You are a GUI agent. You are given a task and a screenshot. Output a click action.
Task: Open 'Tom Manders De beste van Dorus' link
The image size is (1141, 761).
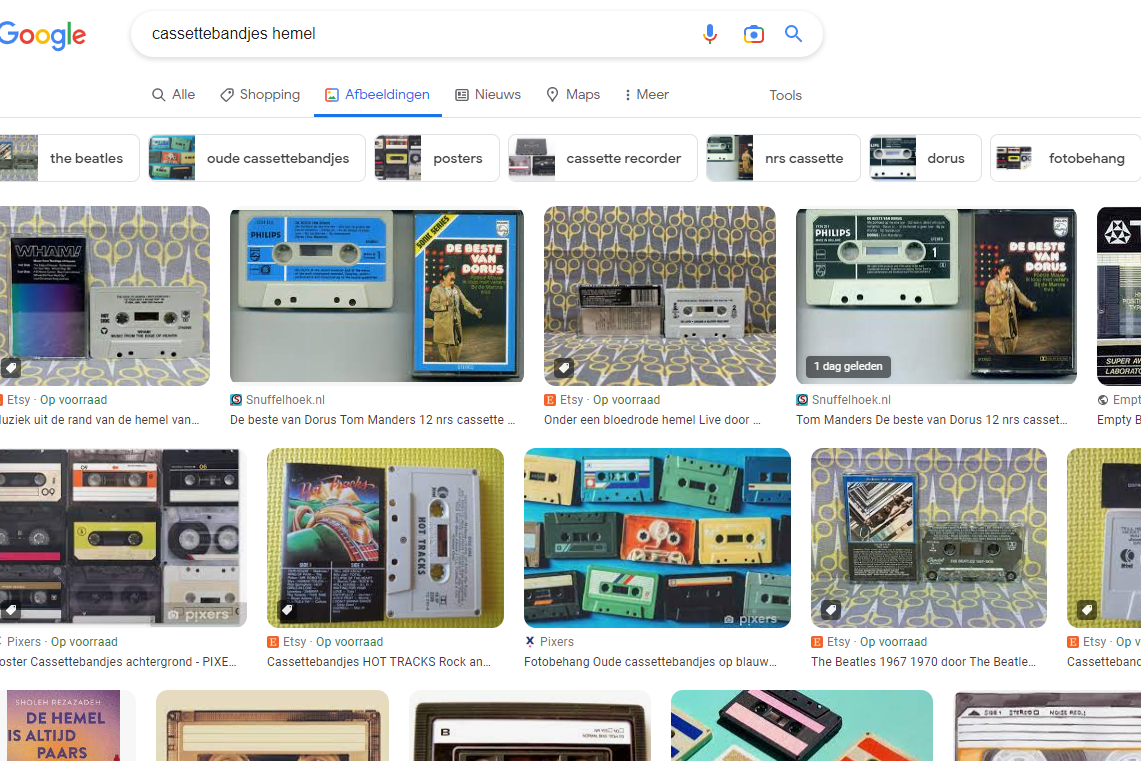(x=932, y=420)
